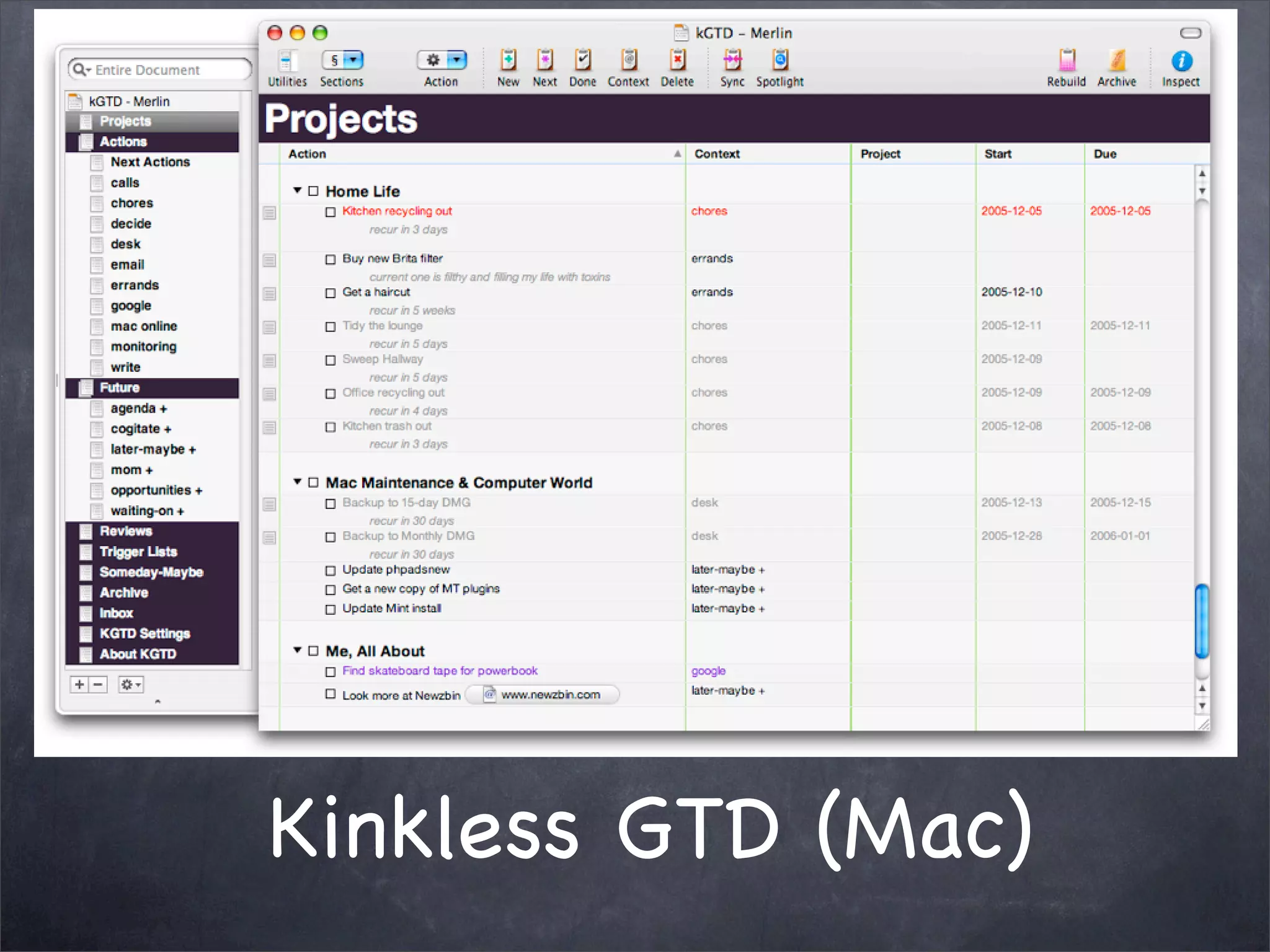The height and width of the screenshot is (952, 1270).
Task: Open the Inbox section in sidebar
Action: point(153,613)
